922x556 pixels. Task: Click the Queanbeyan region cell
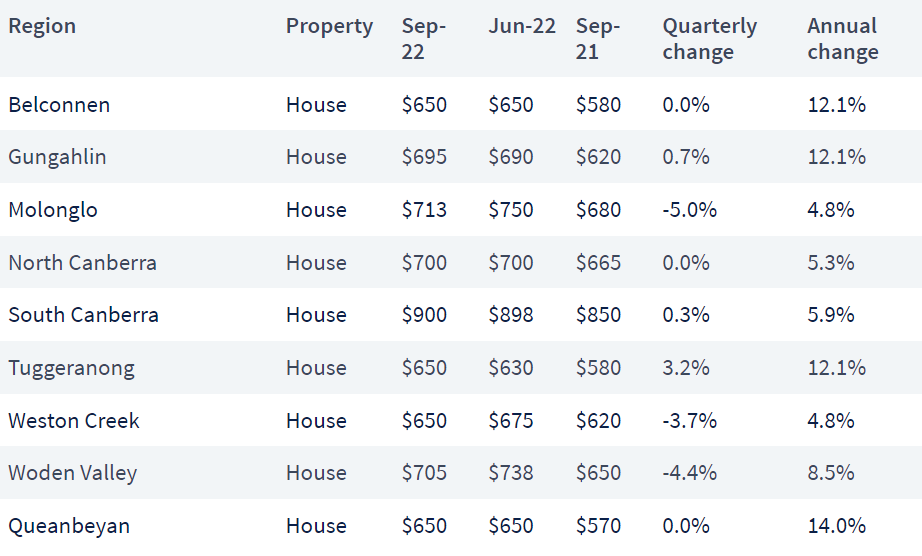point(69,525)
